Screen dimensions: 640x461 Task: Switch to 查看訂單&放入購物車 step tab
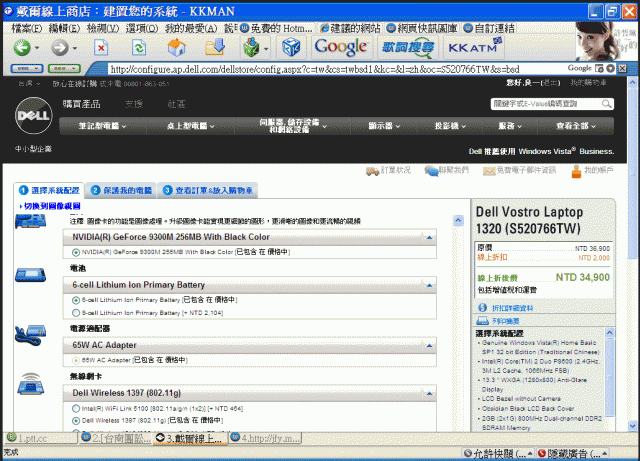point(208,190)
